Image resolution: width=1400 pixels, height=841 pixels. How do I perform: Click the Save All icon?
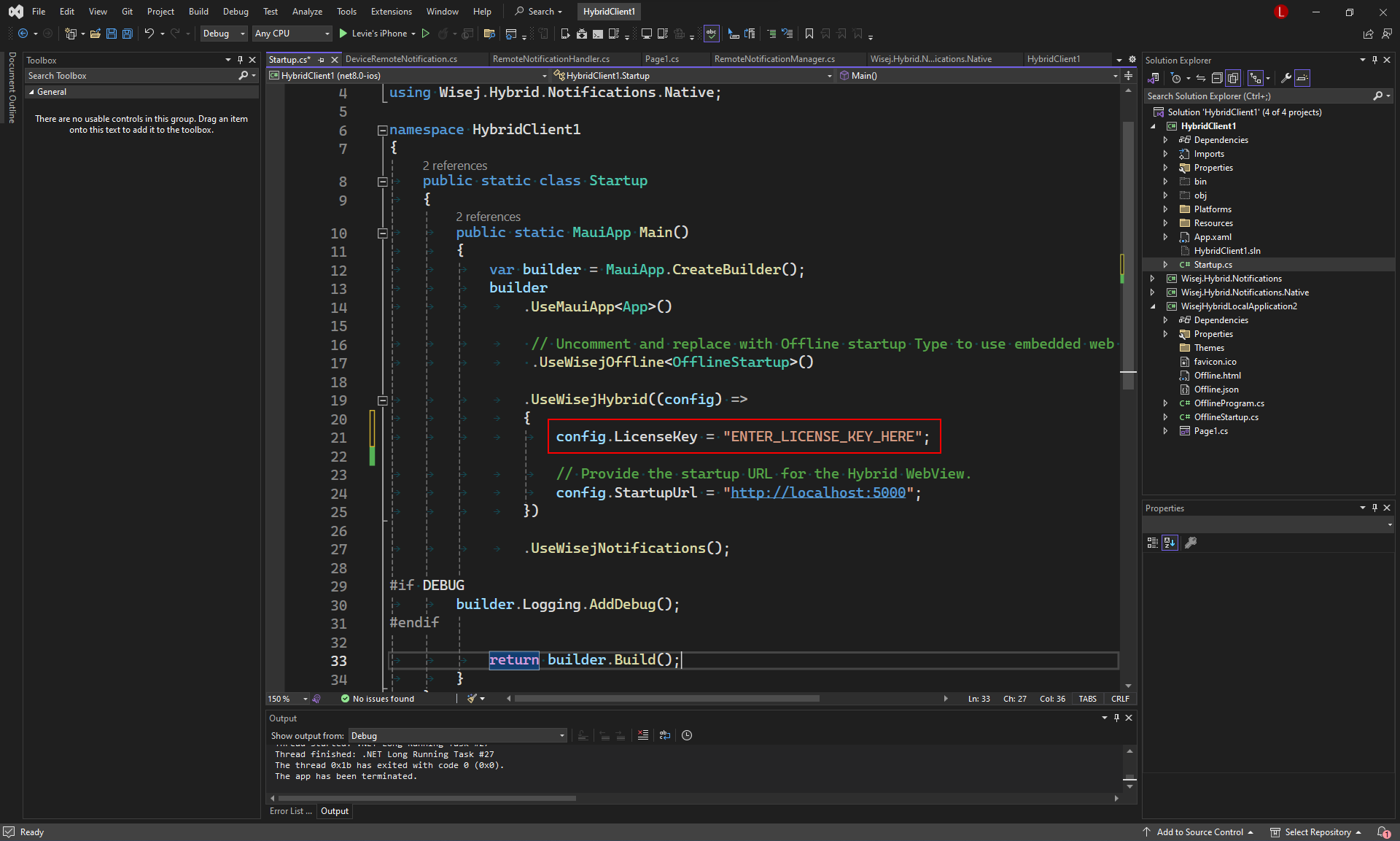tap(127, 34)
